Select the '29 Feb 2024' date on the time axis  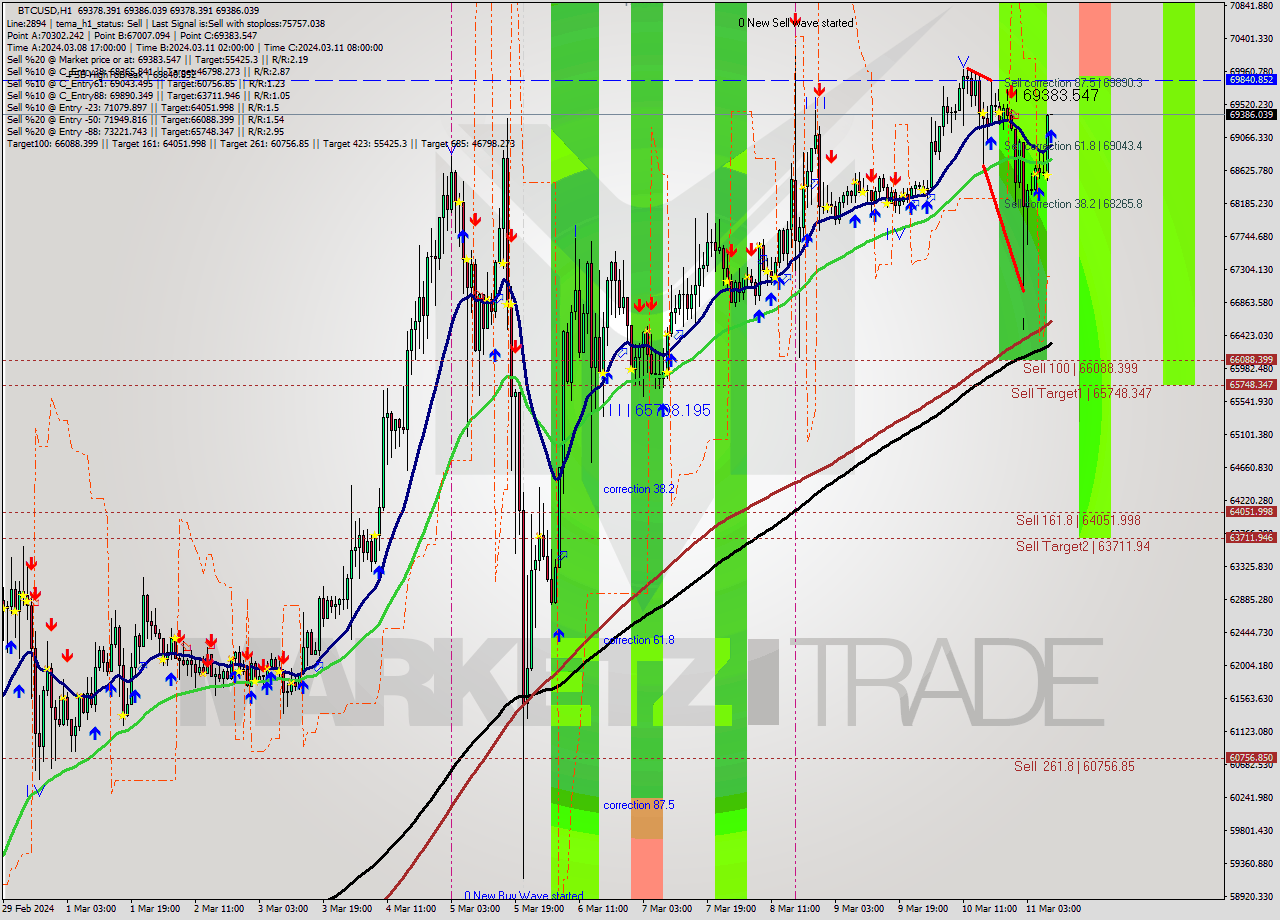tap(26, 910)
